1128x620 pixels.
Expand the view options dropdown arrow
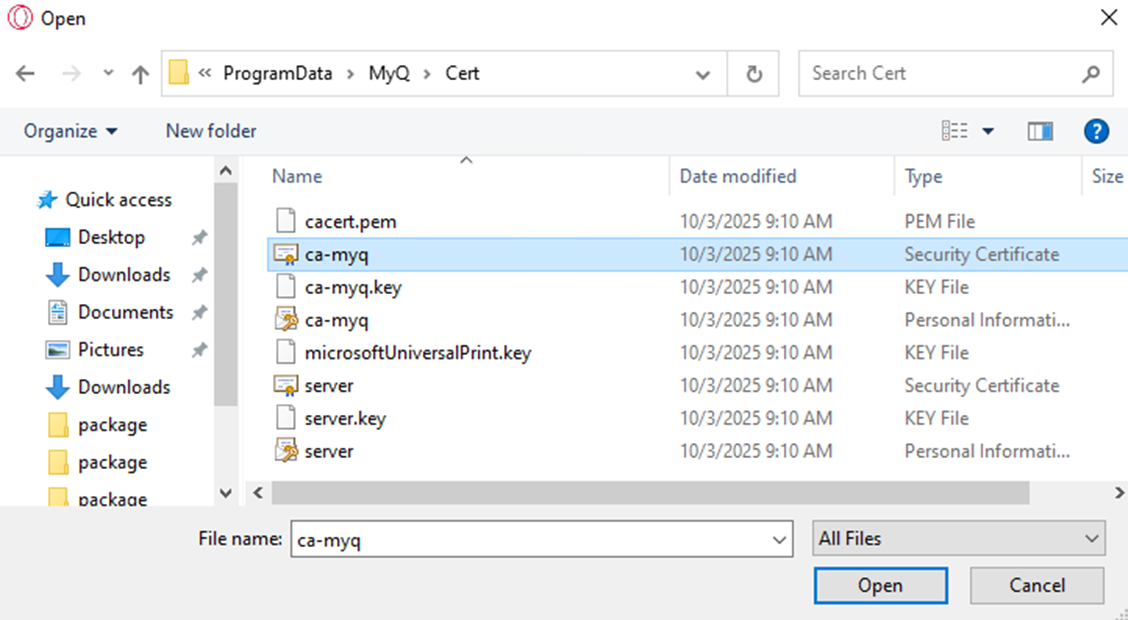pos(988,131)
